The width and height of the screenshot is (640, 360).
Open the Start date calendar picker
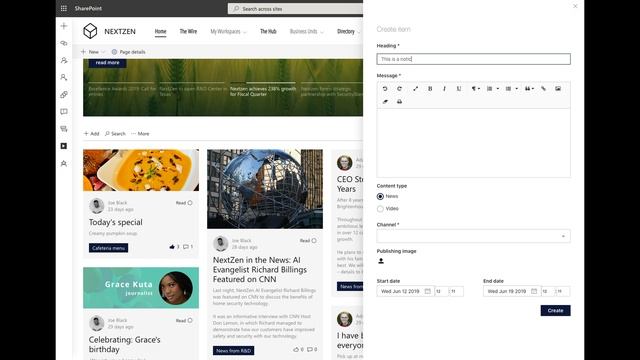click(x=428, y=291)
